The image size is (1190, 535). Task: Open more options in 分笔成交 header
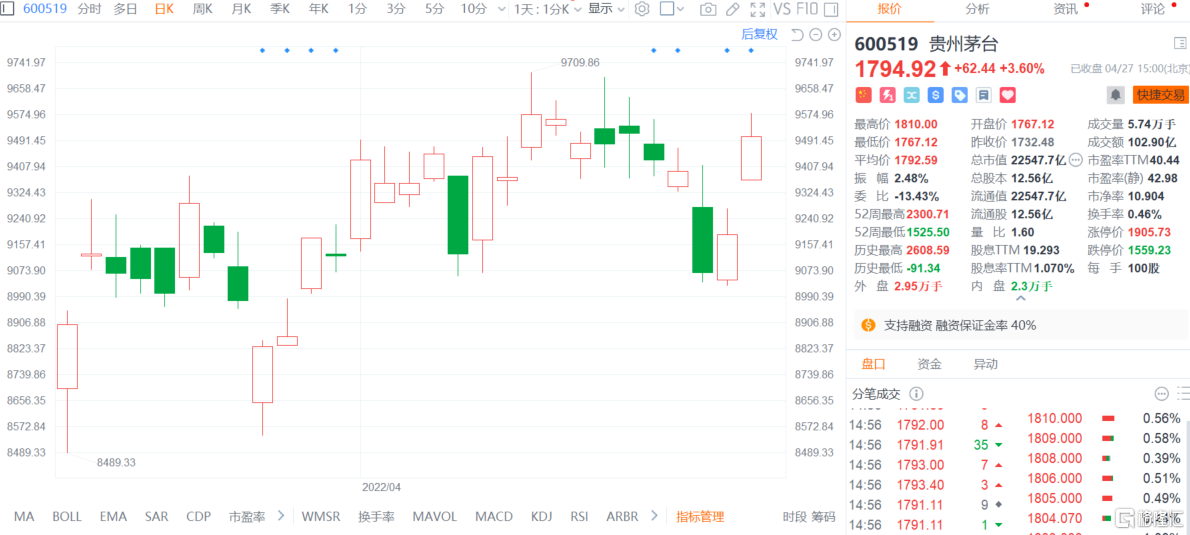(x=1161, y=394)
